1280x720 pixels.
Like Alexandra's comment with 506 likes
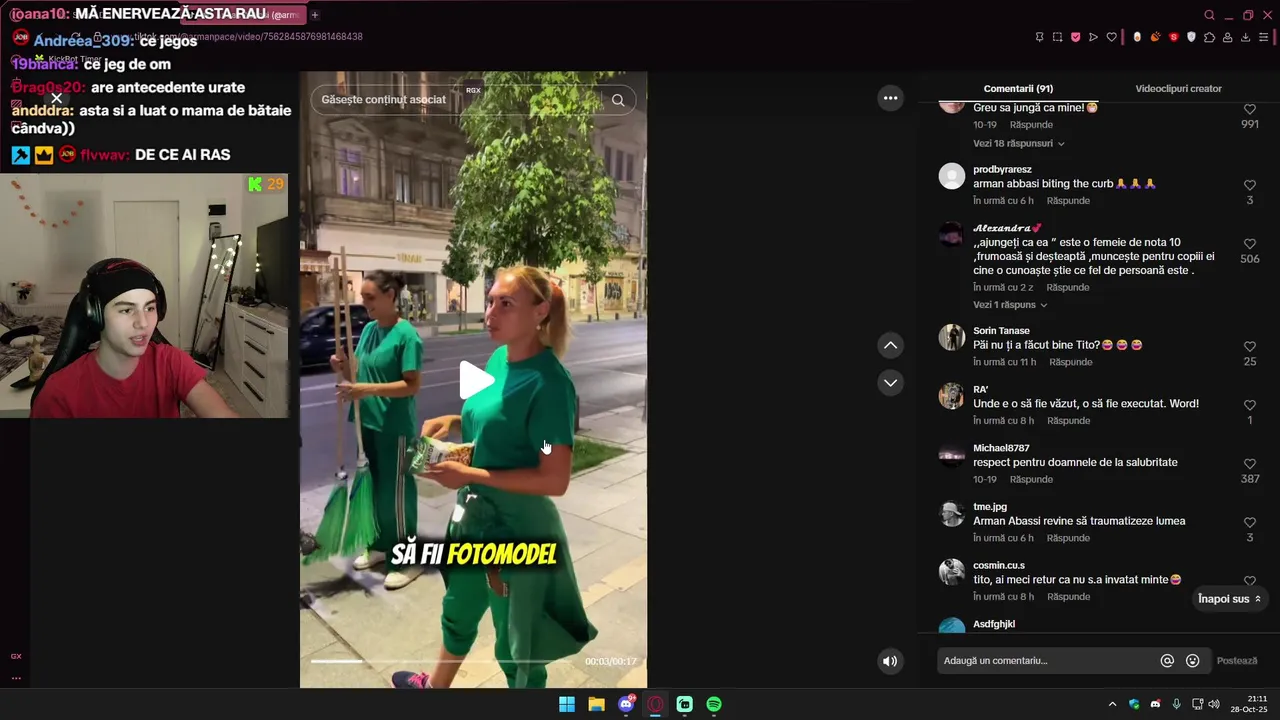[1250, 244]
